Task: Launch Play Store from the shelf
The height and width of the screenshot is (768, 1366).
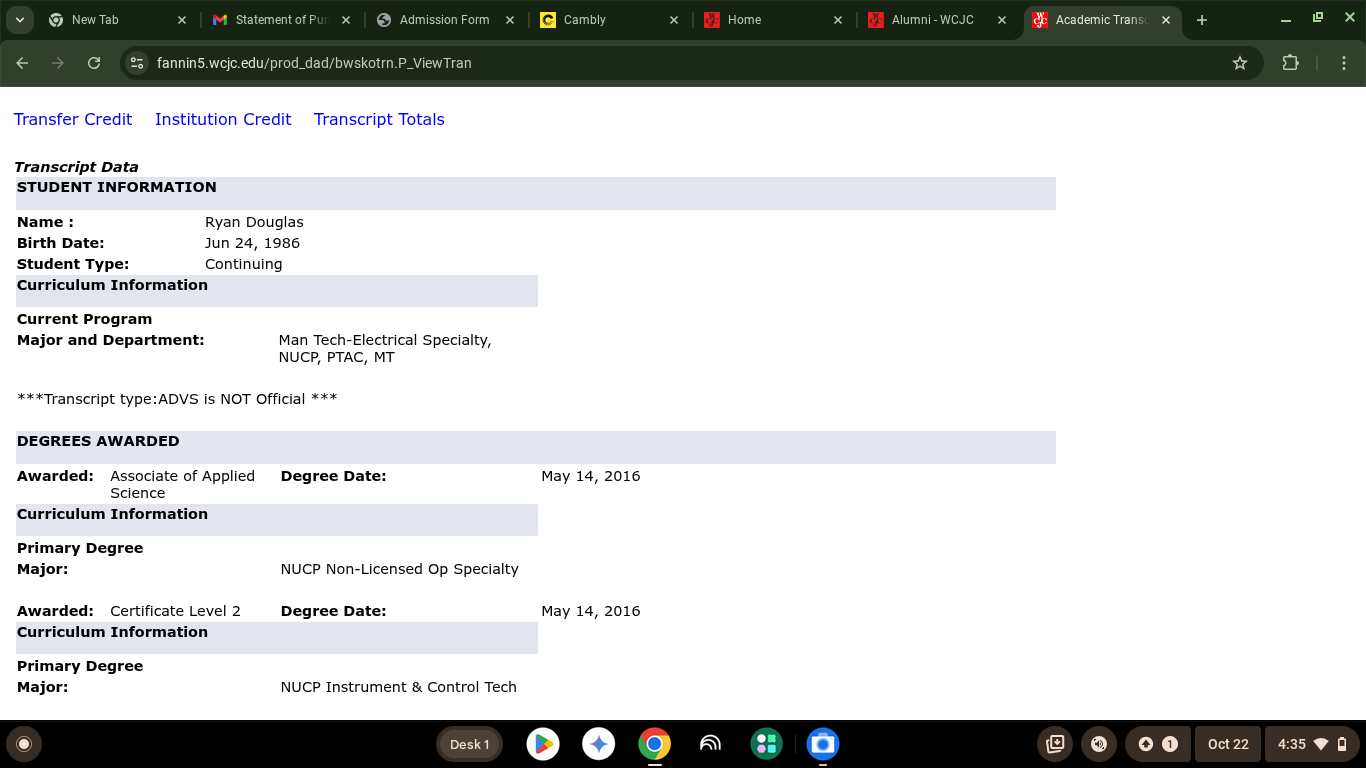Action: [543, 744]
